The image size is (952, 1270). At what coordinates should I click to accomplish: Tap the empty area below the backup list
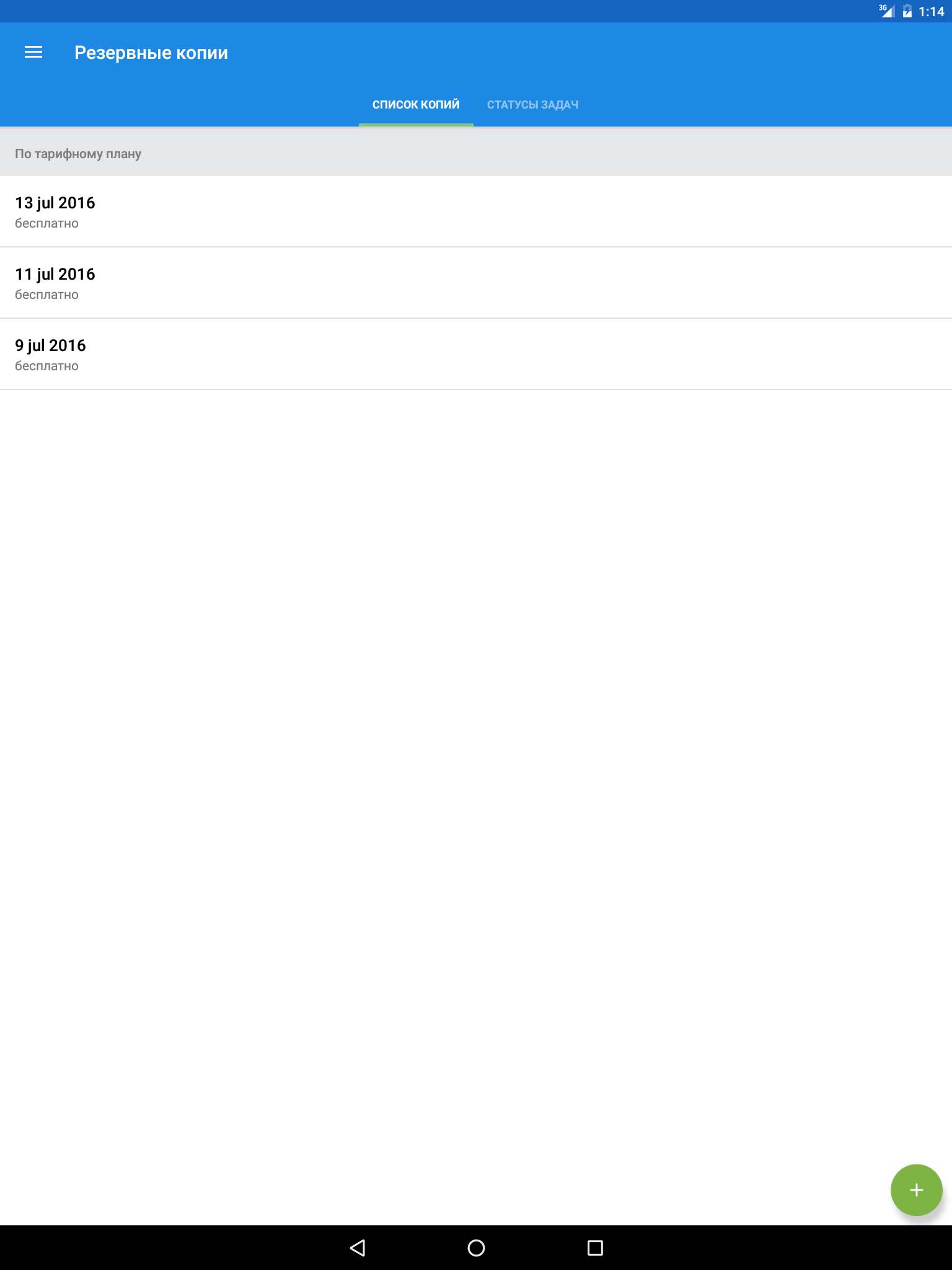point(476,744)
